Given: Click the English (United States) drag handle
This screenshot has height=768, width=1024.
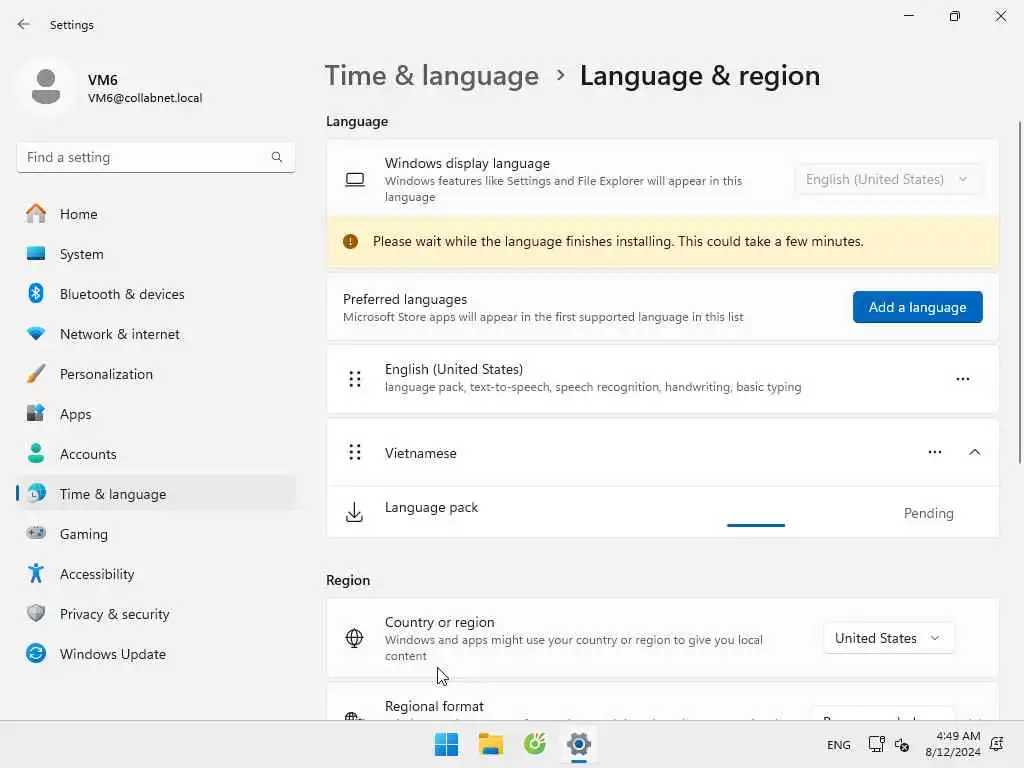Looking at the screenshot, I should coord(355,379).
